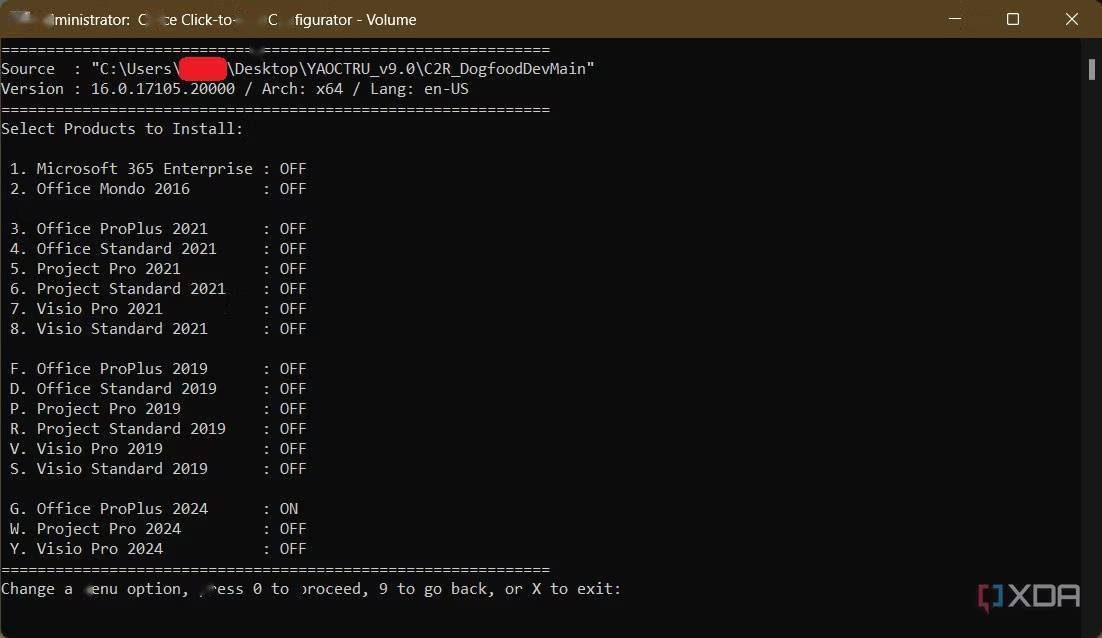Screen dimensions: 1102x638
Task: Click OFF status beside Project Pro 2024
Action: [x=293, y=529]
